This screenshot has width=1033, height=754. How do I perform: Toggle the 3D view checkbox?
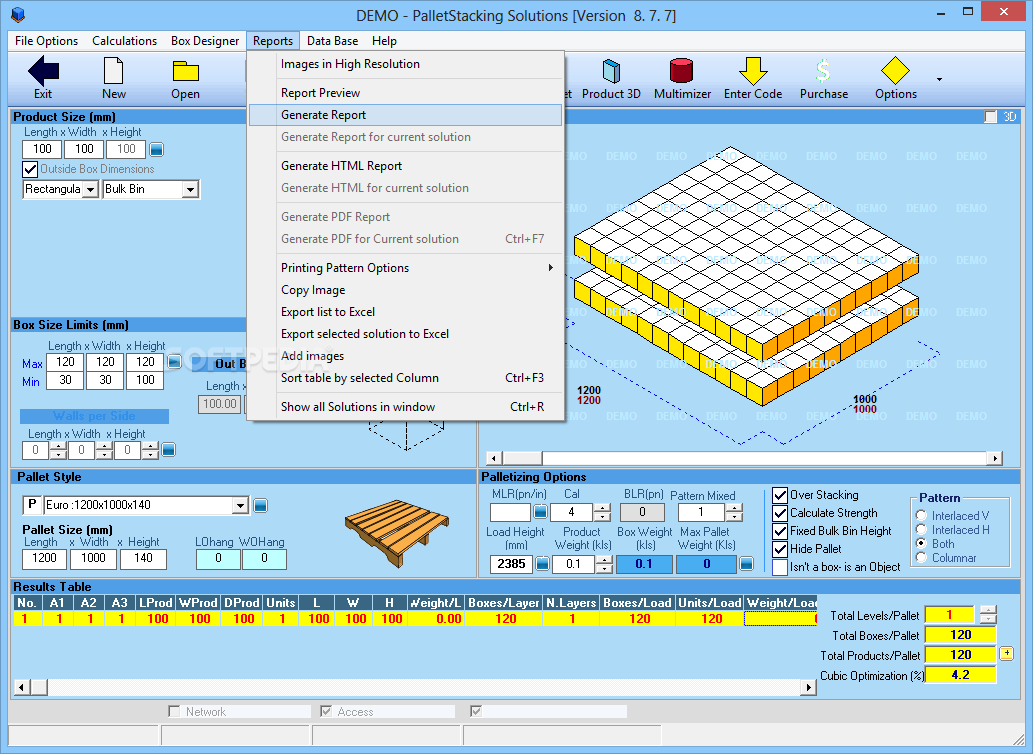(x=990, y=117)
